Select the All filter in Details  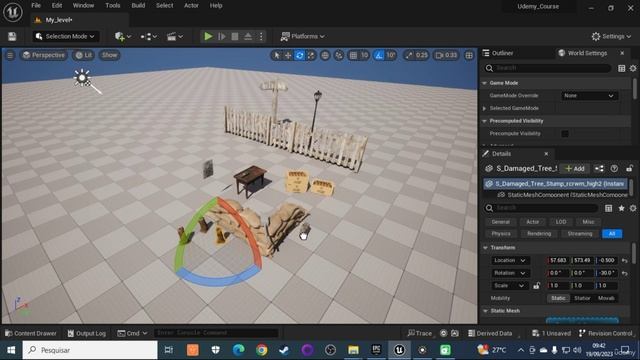coord(612,234)
